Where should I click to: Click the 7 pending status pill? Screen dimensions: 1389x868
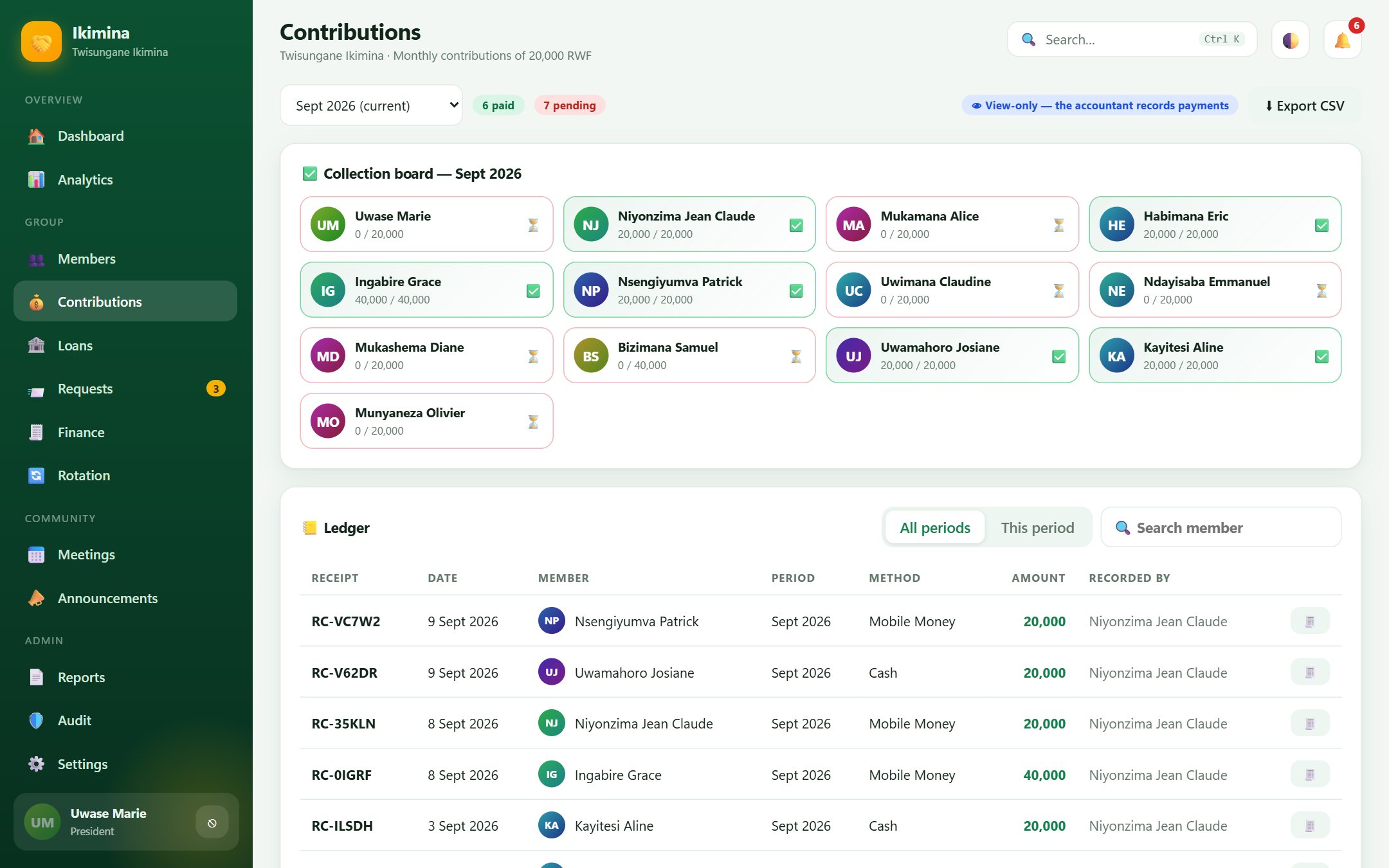click(x=569, y=105)
